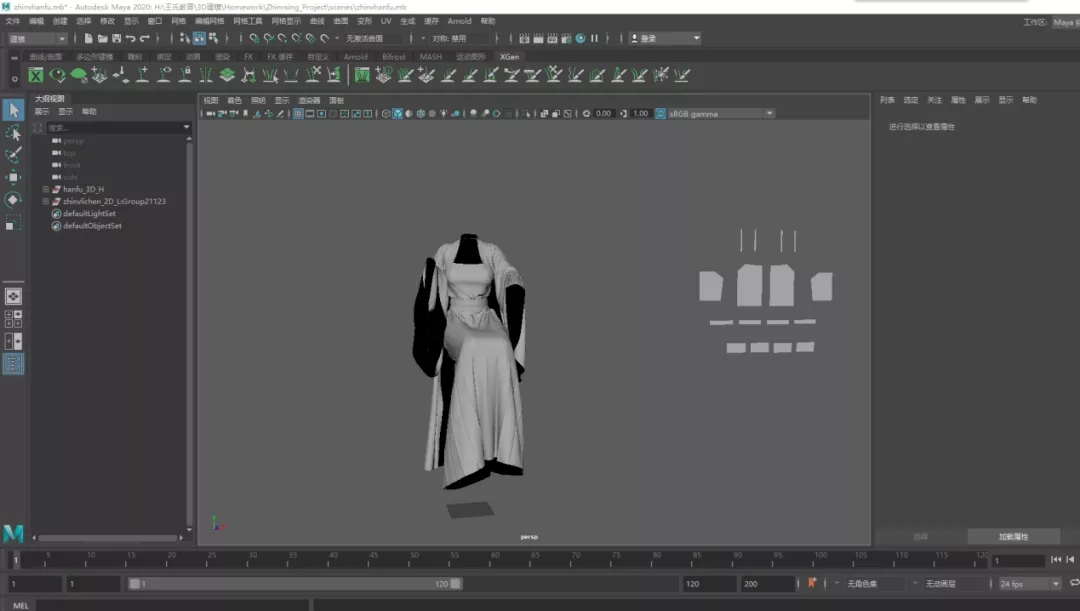Click the XGen editor shelf icon
This screenshot has height=611, width=1080.
[36, 75]
